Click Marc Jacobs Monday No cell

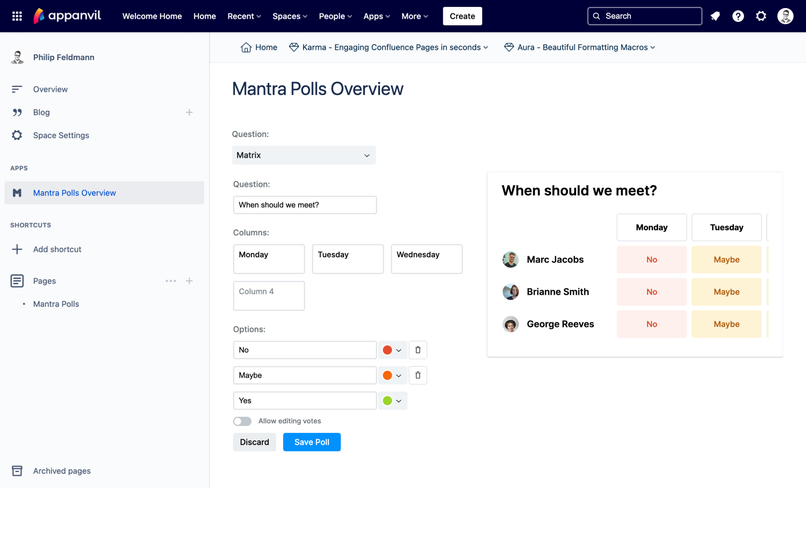pos(652,260)
